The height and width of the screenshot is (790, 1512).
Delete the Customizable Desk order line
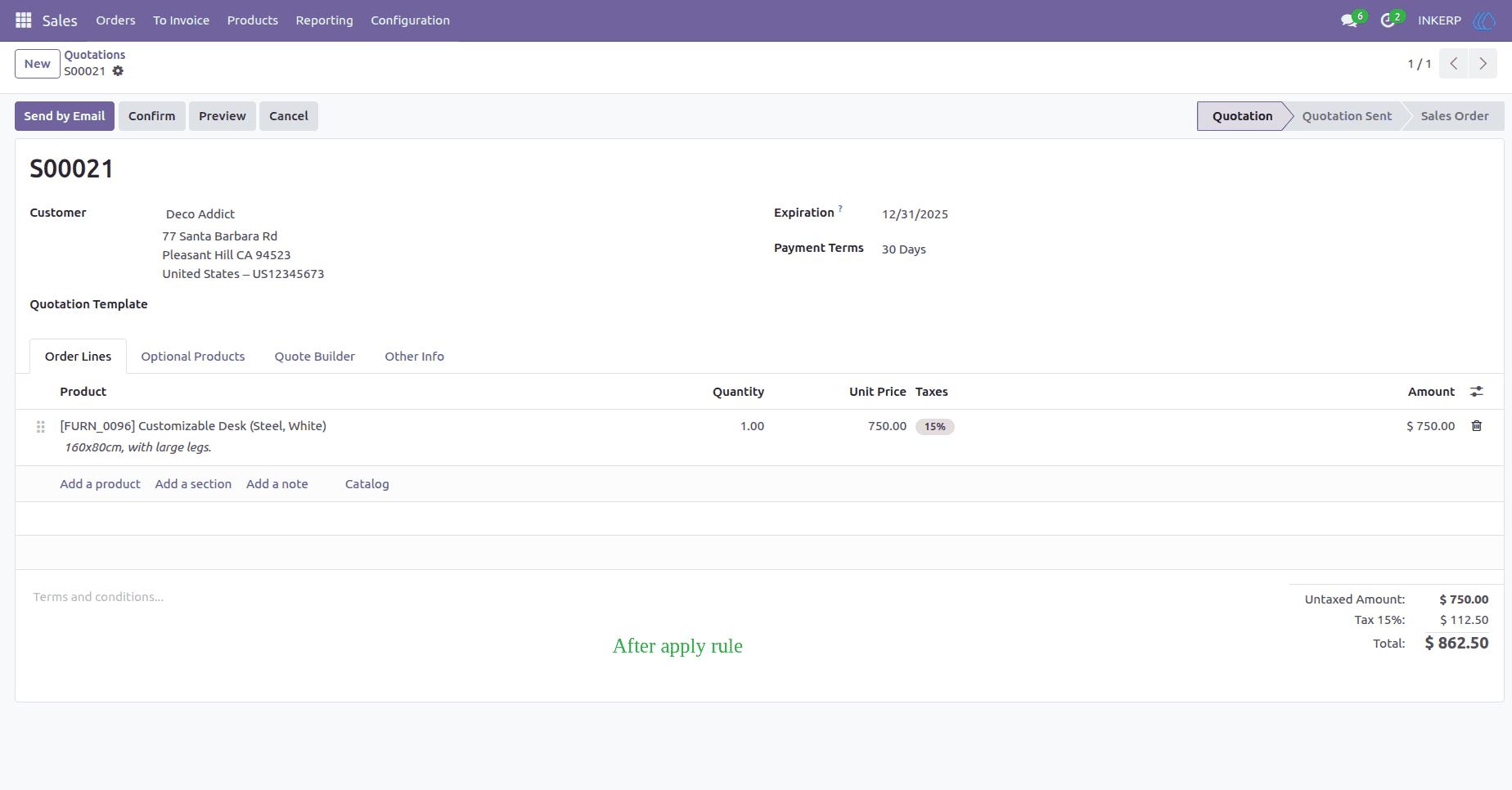coord(1477,426)
